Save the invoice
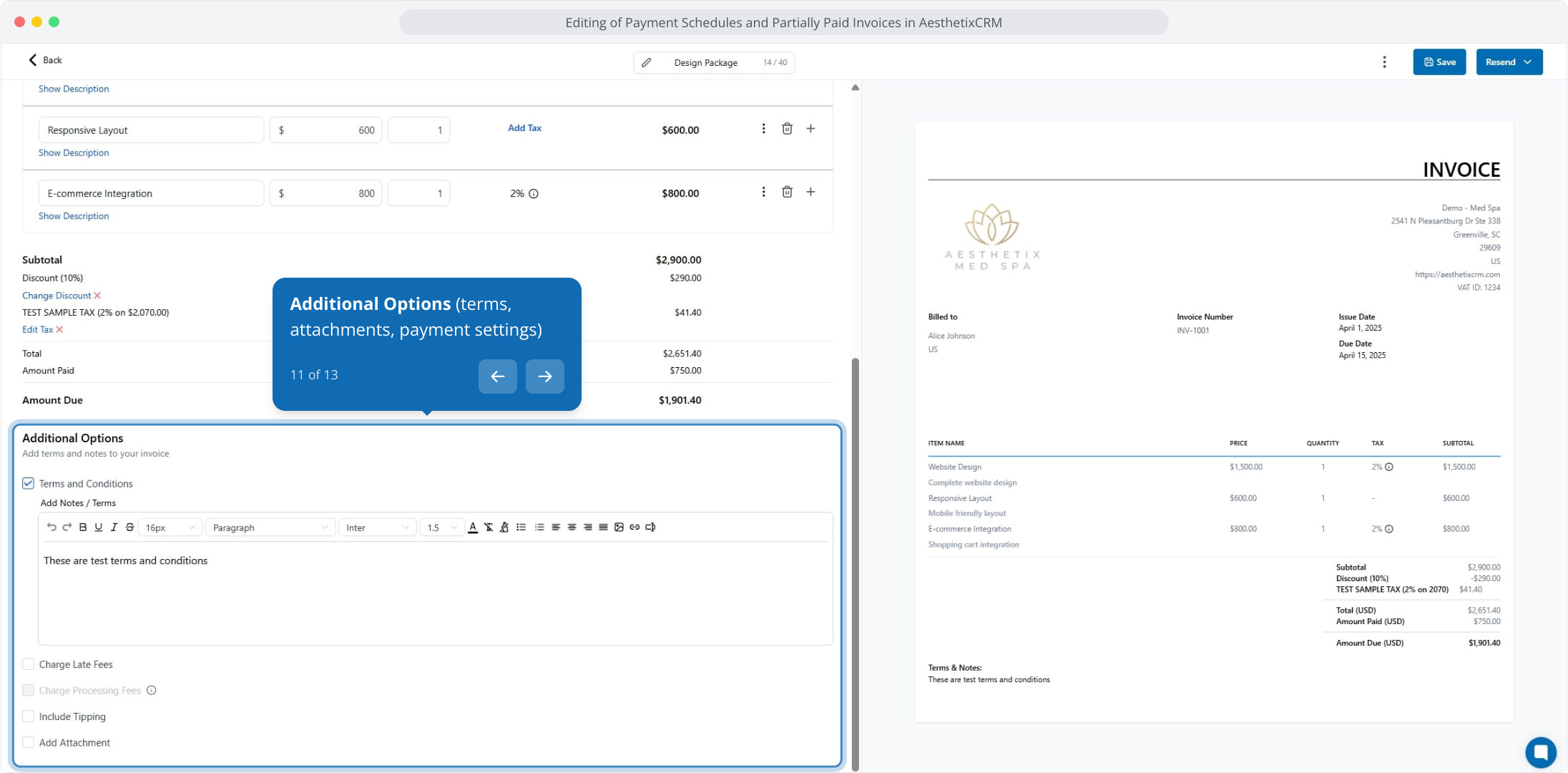 [1439, 62]
